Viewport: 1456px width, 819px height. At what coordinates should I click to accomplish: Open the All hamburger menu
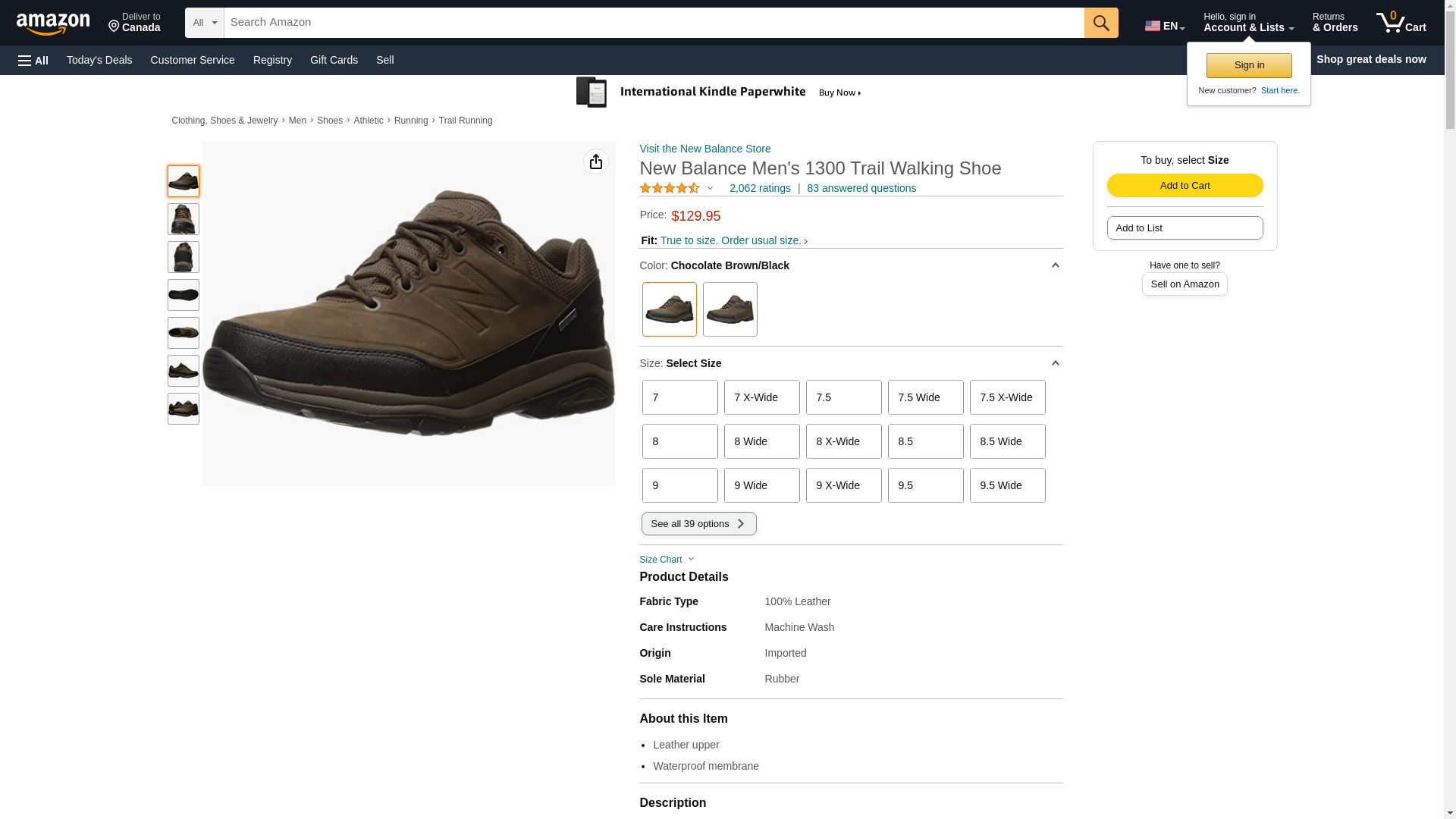[33, 60]
